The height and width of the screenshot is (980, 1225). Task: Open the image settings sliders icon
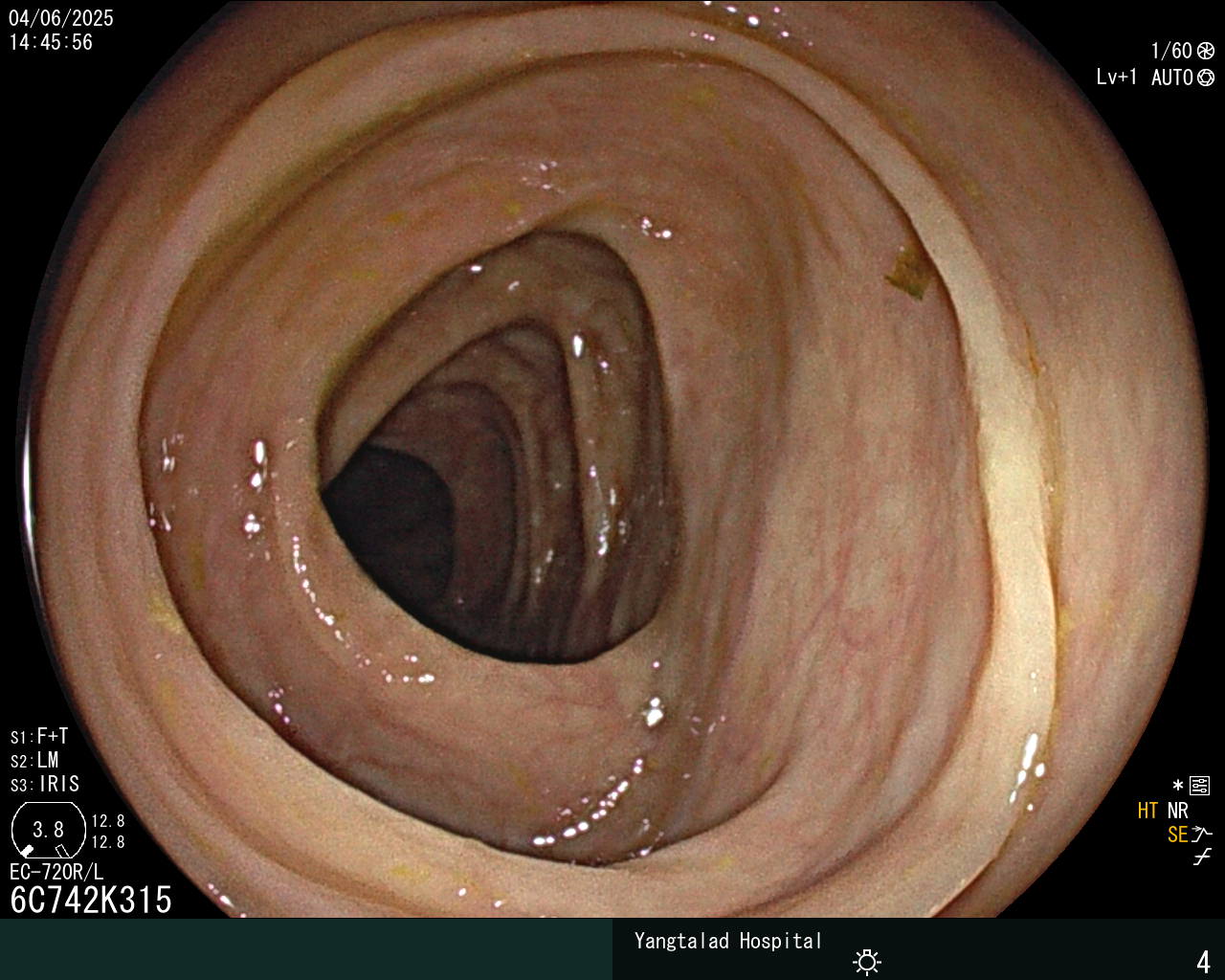click(x=1199, y=786)
